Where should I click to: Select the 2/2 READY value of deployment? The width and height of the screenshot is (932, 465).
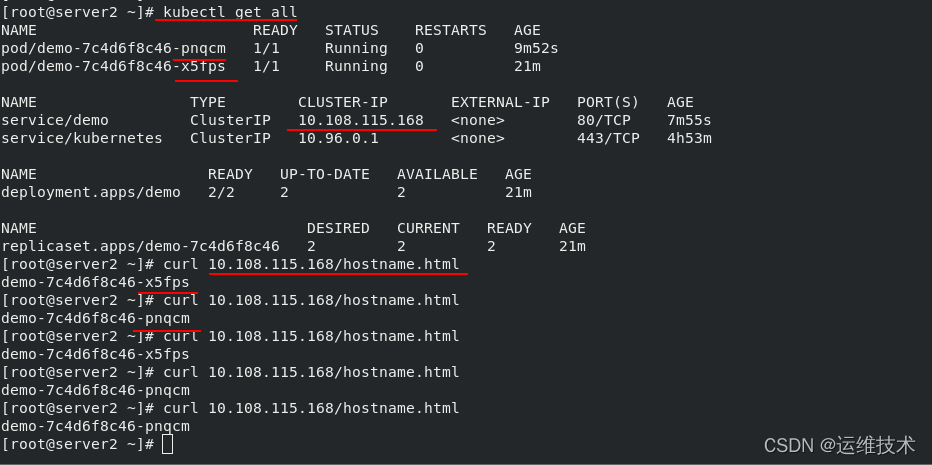pyautogui.click(x=221, y=192)
